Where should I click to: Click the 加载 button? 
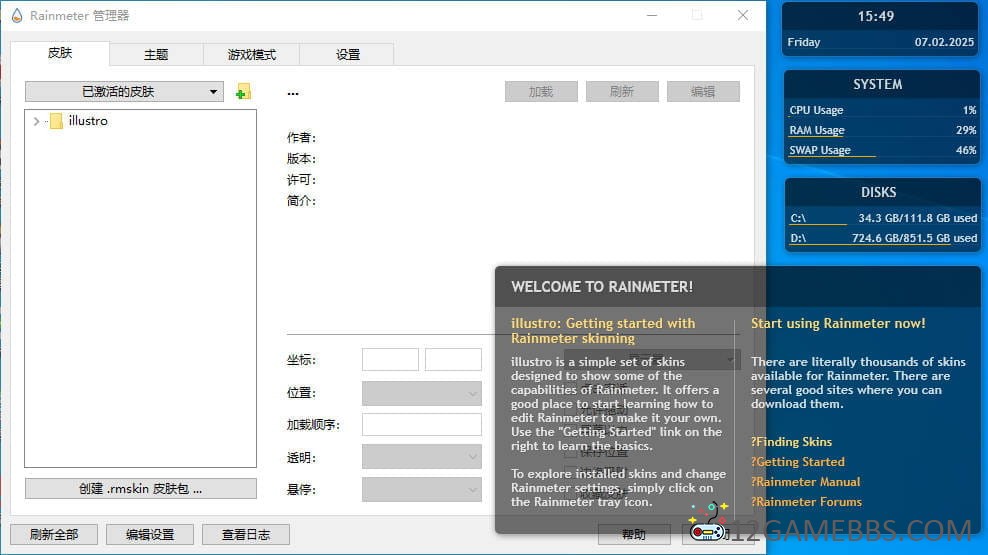(x=541, y=91)
